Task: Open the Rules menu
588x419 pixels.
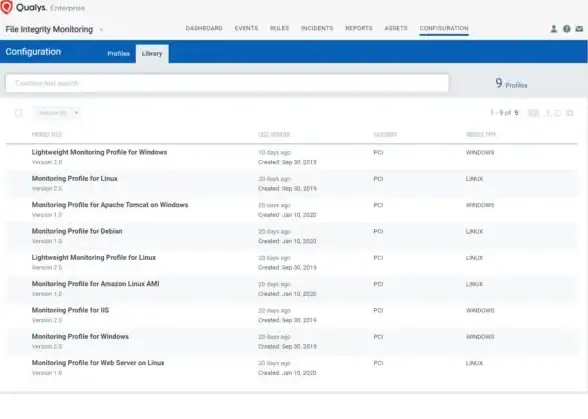Action: [x=279, y=28]
